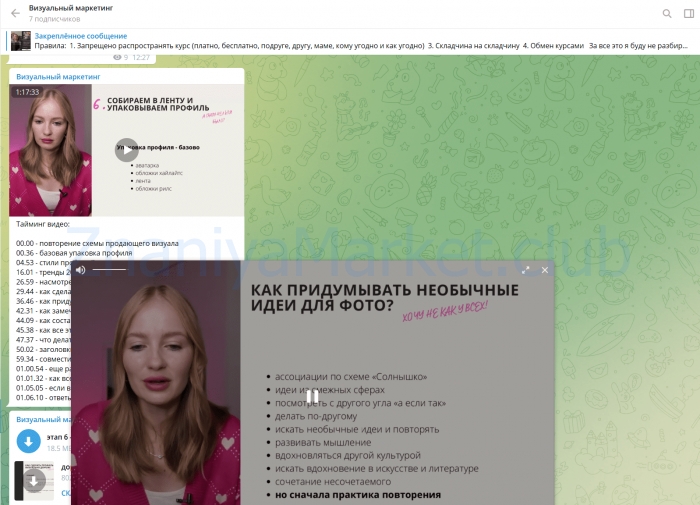Click the '7 подписчиков' subscriber count
Viewport: 700px width, 505px height.
pos(54,19)
